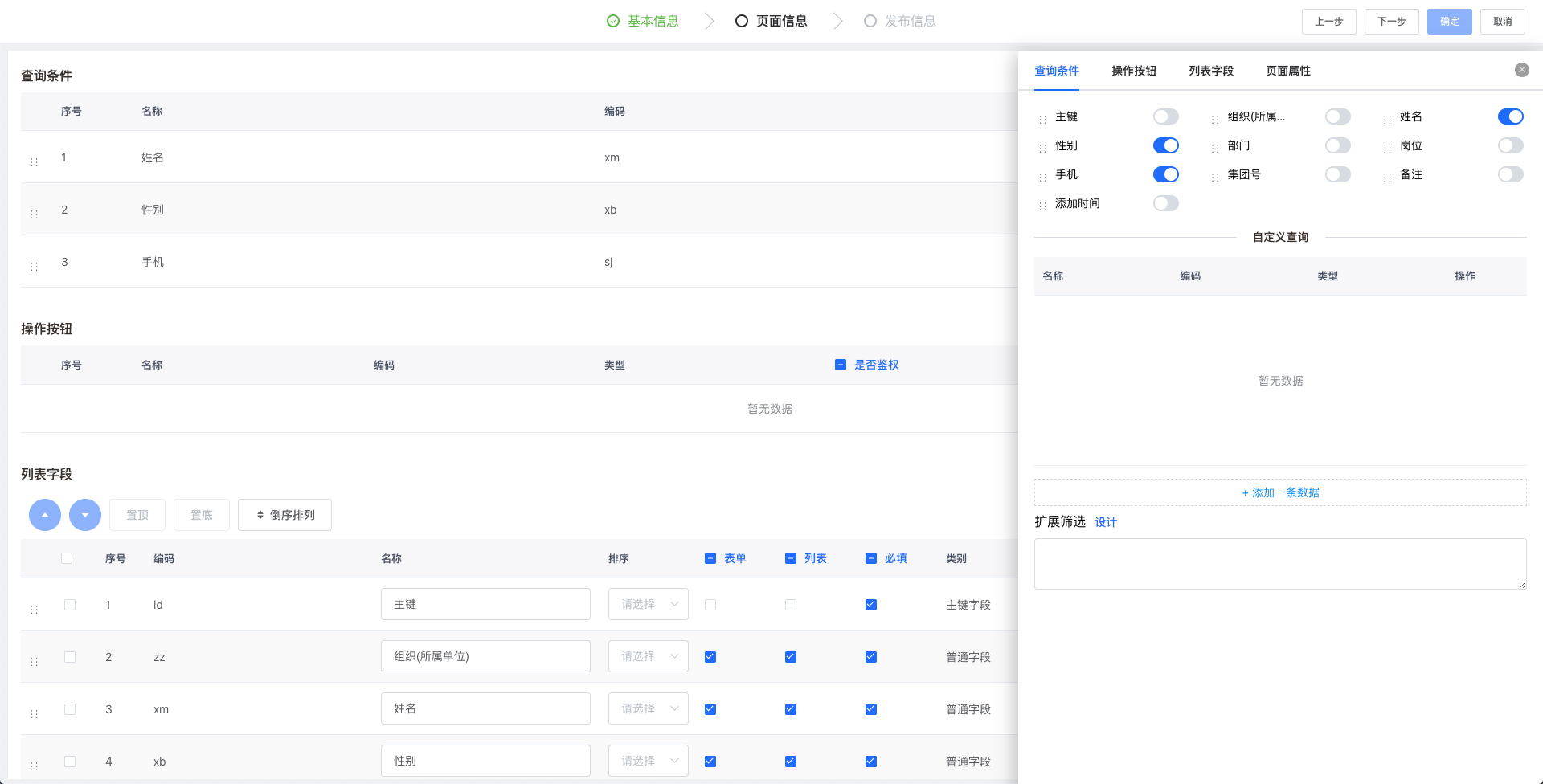Screen dimensions: 1543x784
Task: Grab the drag handle of 姓名 query row
Action: click(34, 162)
